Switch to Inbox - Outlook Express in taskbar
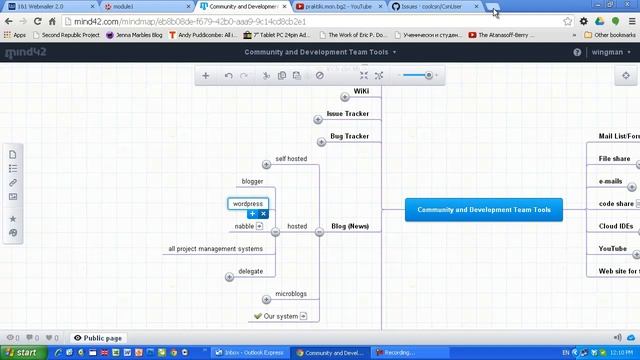640x360 pixels. (x=250, y=353)
